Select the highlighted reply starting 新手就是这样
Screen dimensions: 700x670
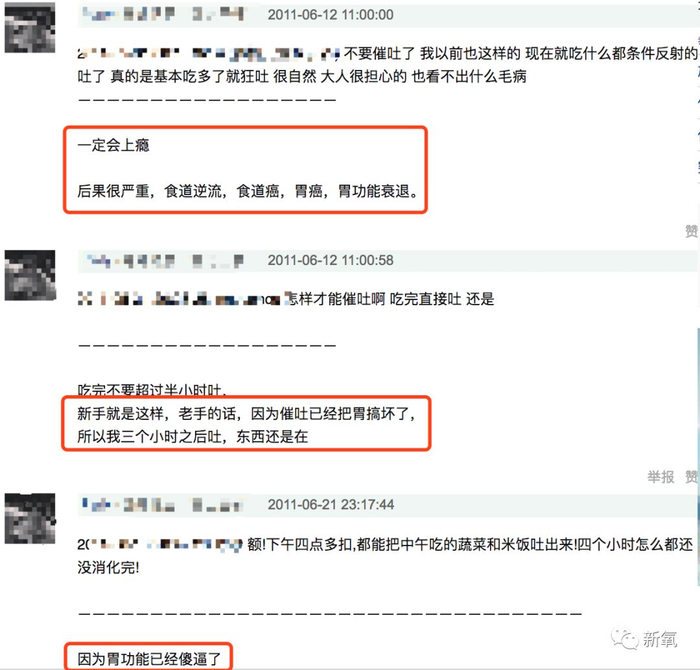point(246,424)
